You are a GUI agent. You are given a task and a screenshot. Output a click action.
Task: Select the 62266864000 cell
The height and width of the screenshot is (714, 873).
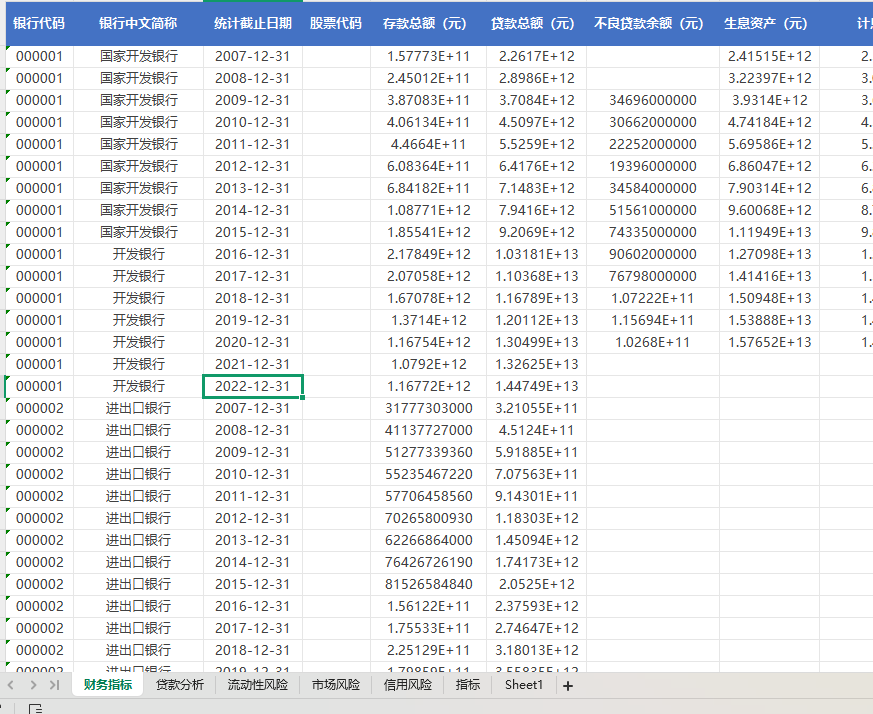tap(428, 540)
